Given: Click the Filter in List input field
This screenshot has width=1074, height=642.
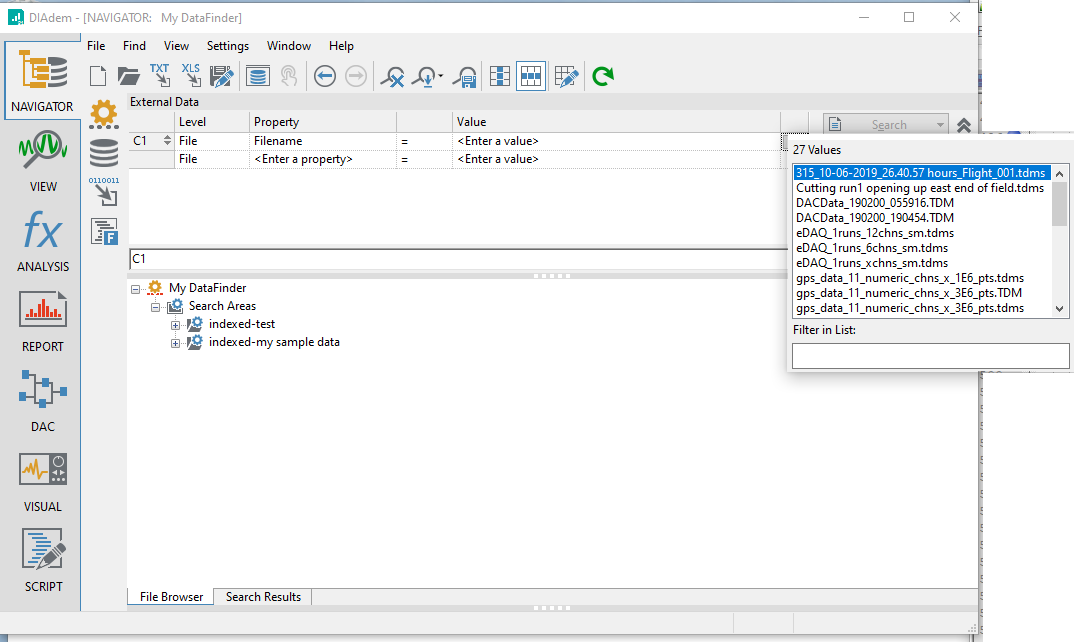Looking at the screenshot, I should click(930, 355).
